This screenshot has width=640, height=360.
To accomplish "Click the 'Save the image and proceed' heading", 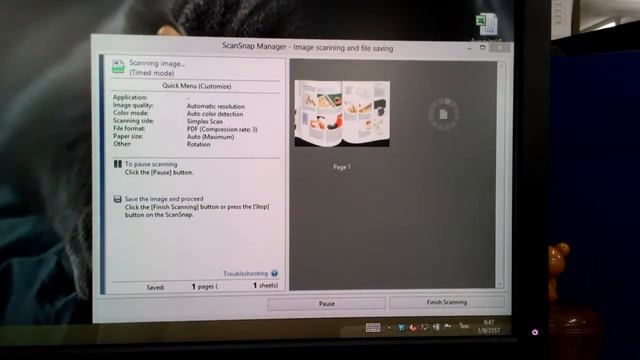I will [x=164, y=199].
